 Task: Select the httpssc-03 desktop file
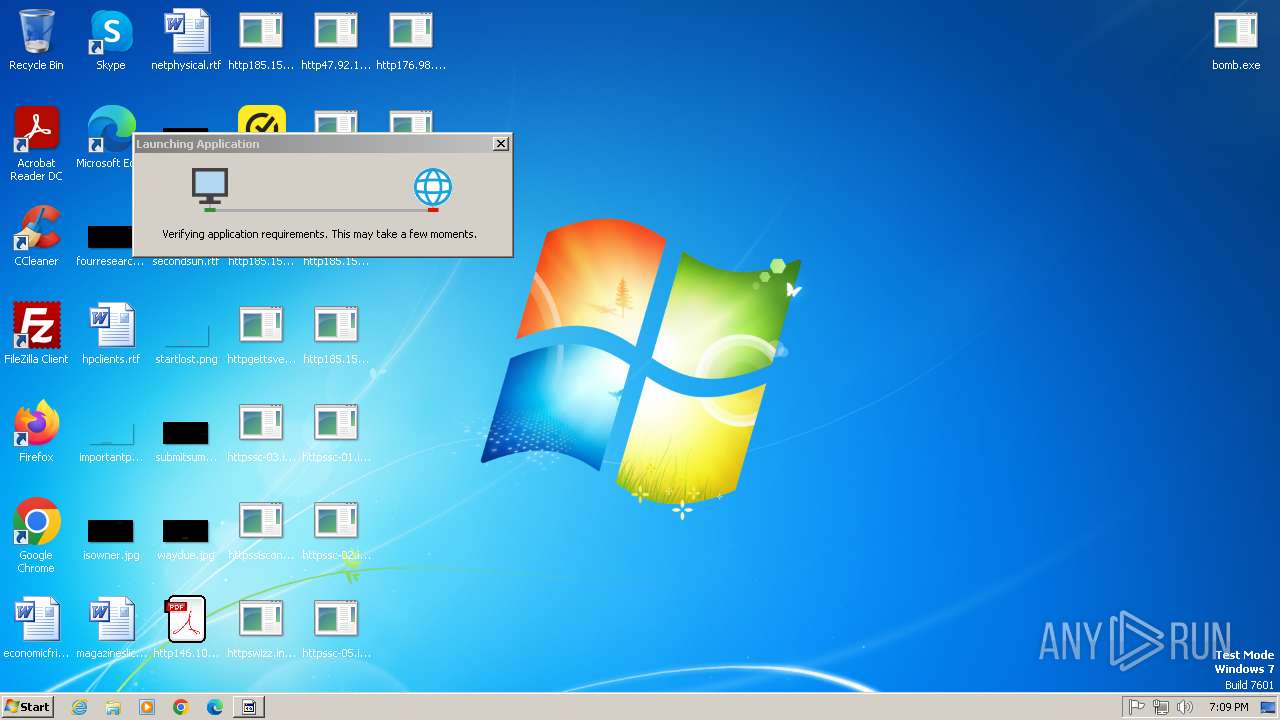(x=261, y=432)
